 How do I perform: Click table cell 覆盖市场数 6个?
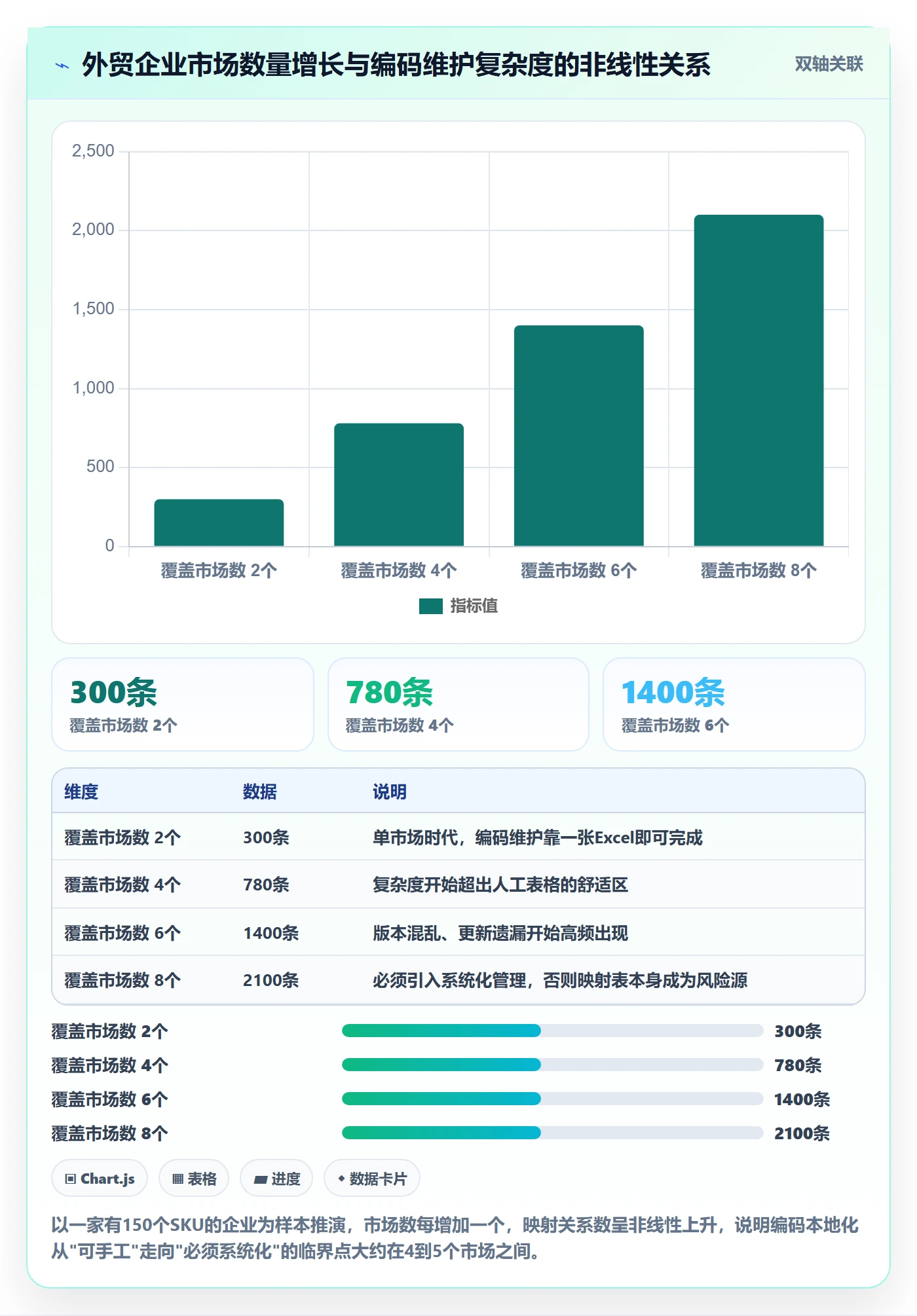(122, 933)
